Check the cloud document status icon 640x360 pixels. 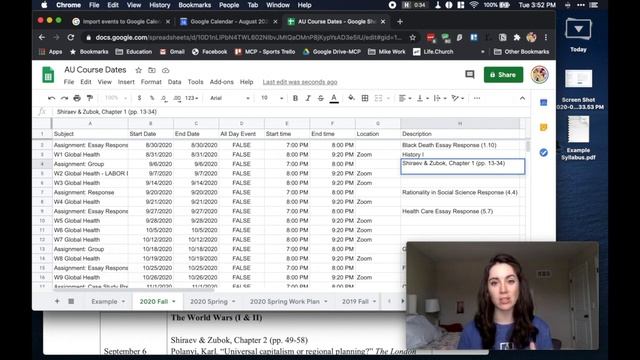click(165, 70)
